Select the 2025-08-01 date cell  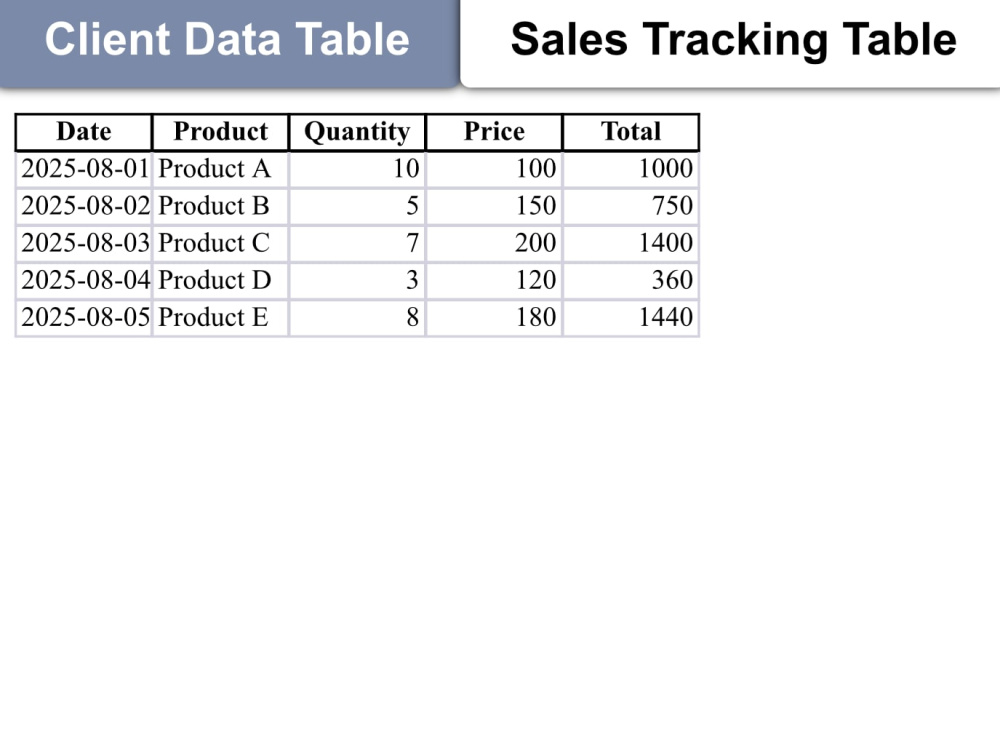click(x=84, y=169)
